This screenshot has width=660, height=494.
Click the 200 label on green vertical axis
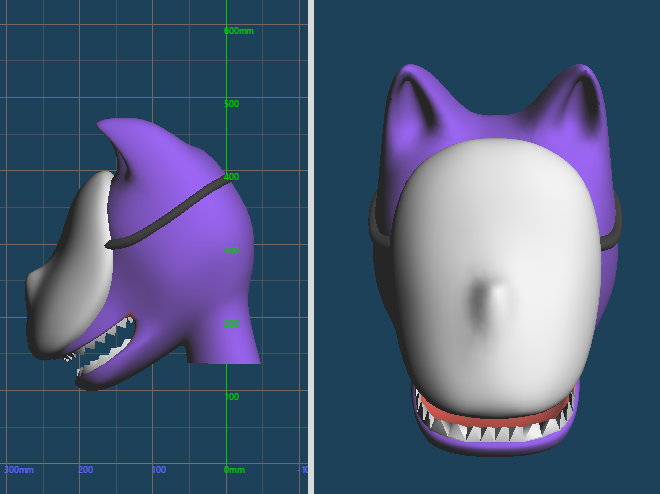coord(232,324)
